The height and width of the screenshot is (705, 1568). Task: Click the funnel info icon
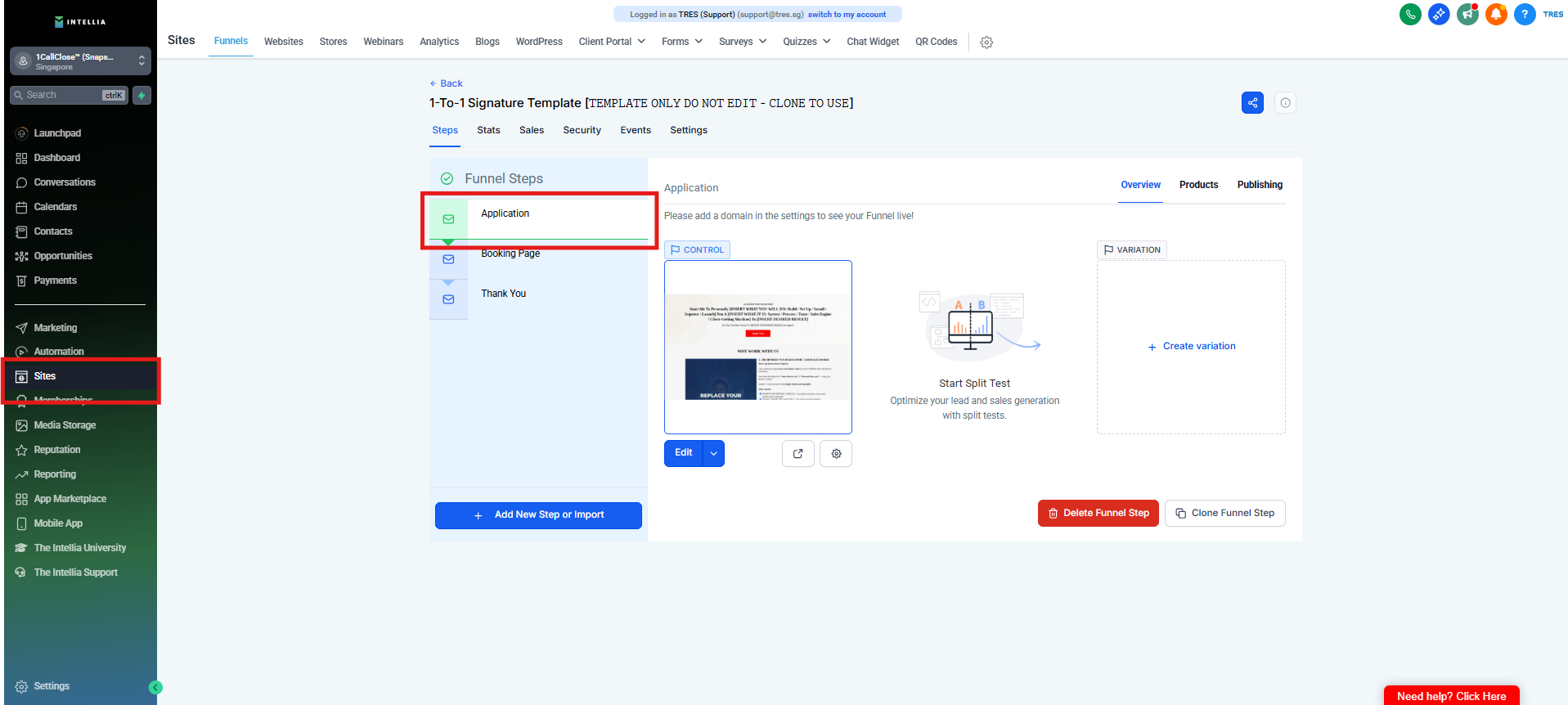(1285, 103)
